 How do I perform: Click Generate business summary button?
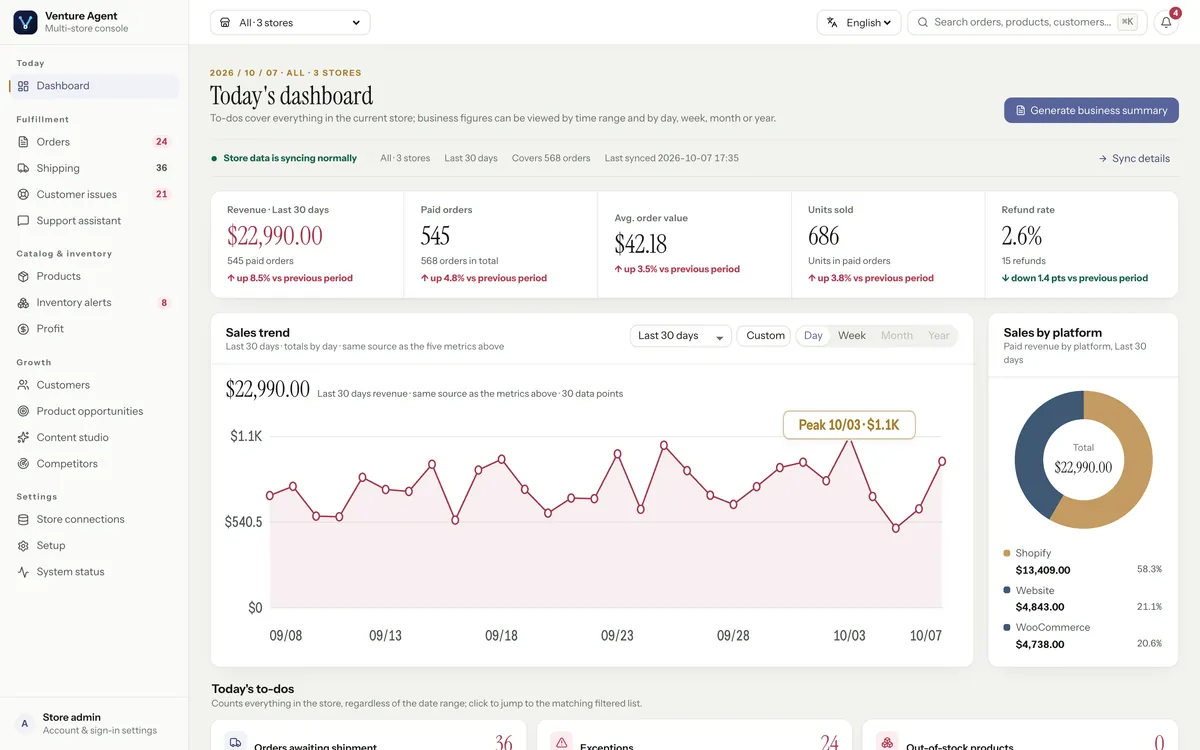(x=1091, y=110)
